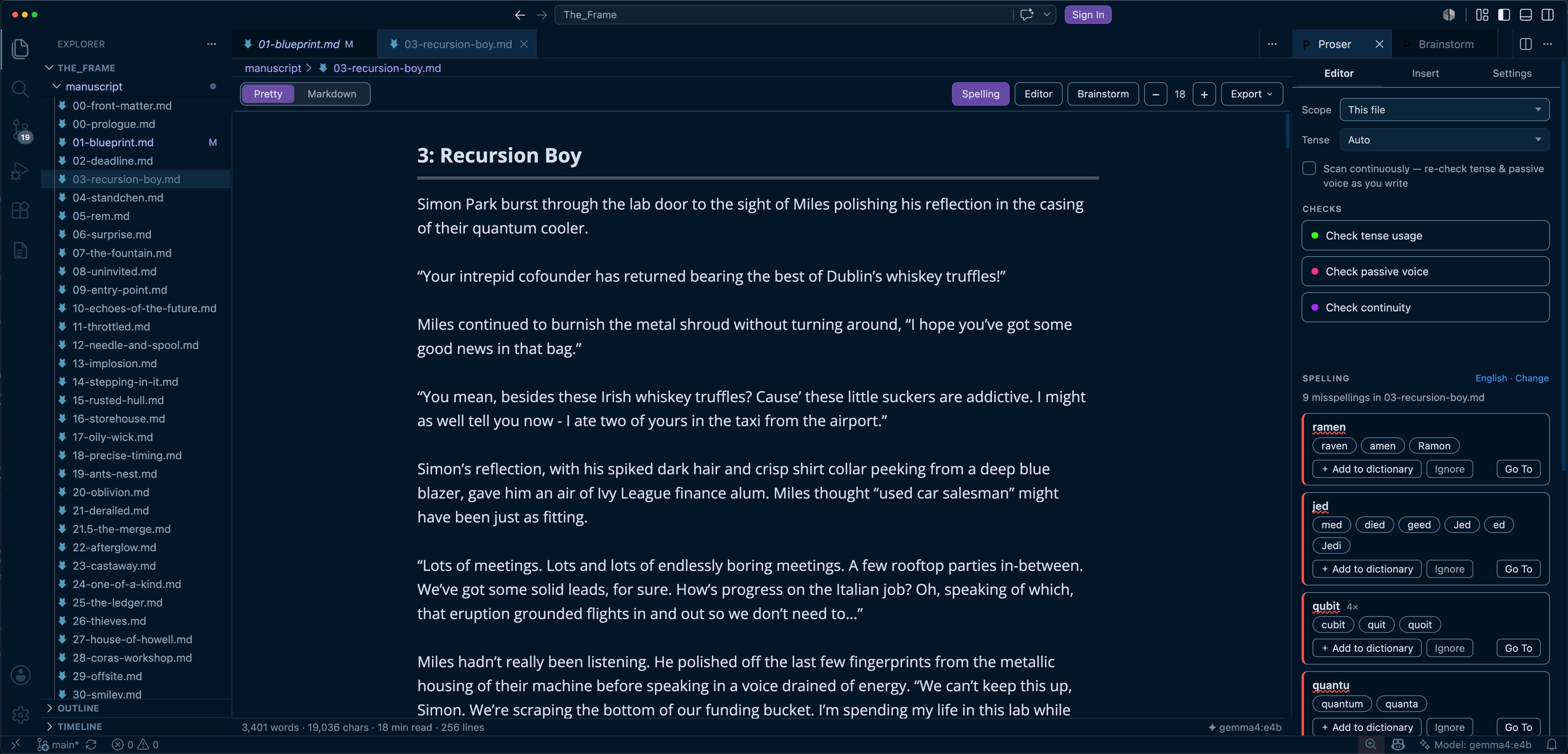Ignore the jed misspelling
This screenshot has height=754, width=1568.
tap(1449, 569)
